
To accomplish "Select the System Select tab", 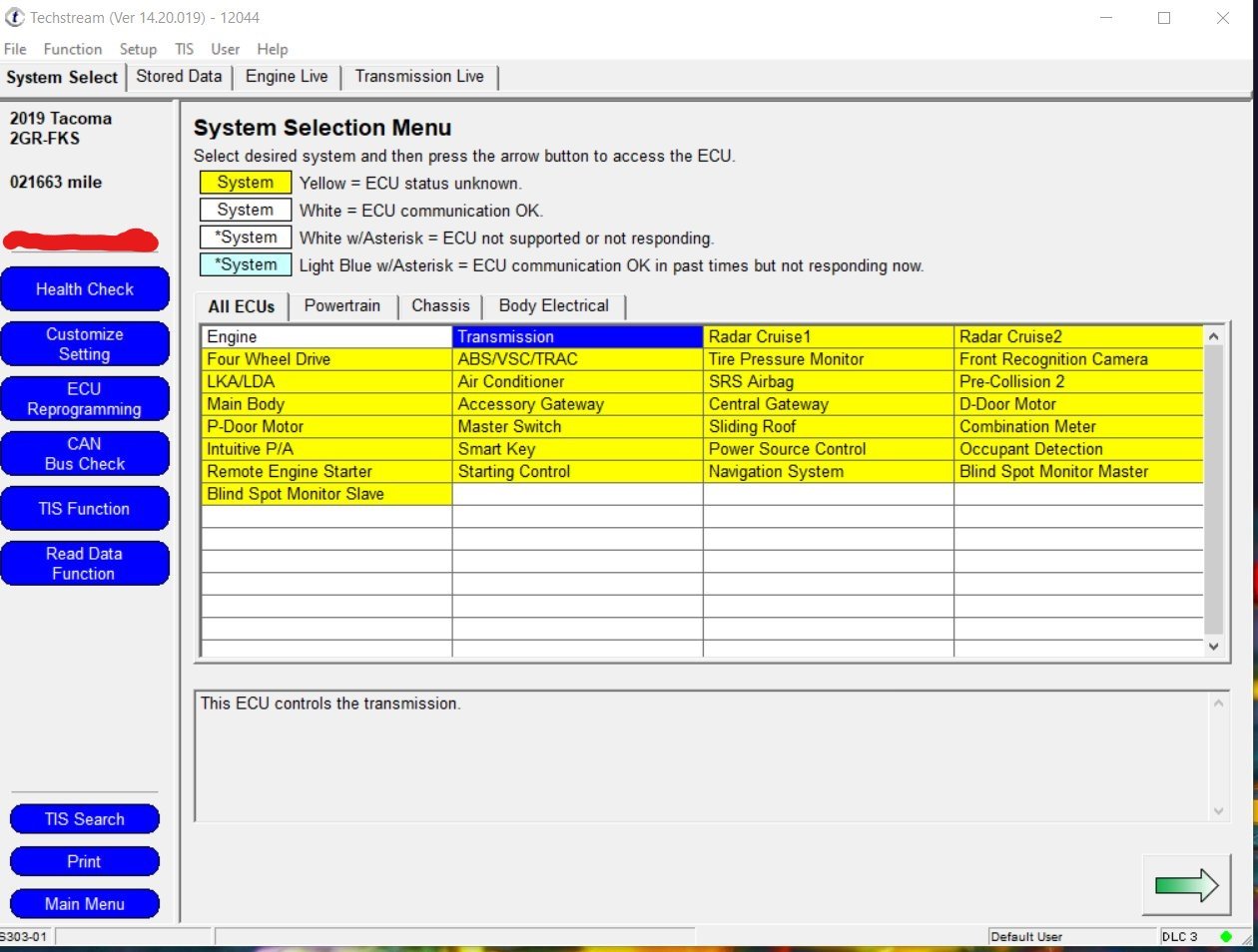I will (x=62, y=78).
